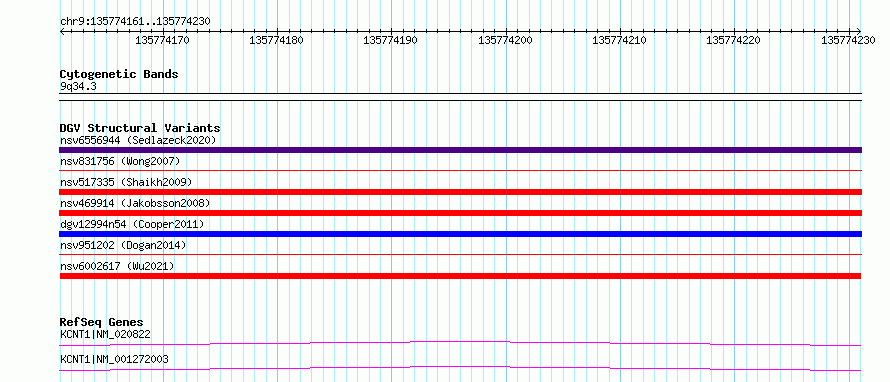The image size is (890, 382).
Task: Open the RefSeq Genes track heading
Action: [x=102, y=323]
